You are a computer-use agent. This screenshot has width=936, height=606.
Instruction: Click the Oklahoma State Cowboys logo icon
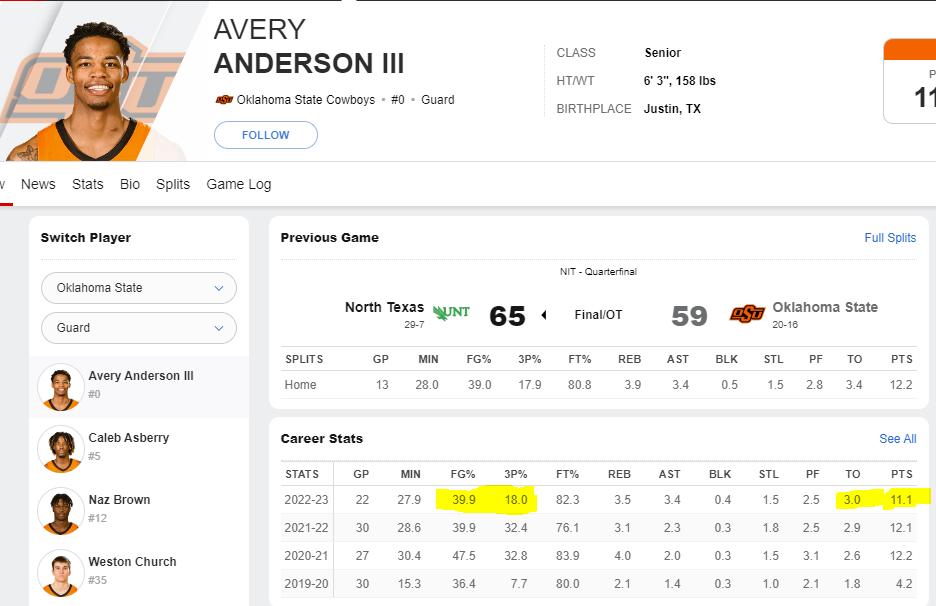point(224,100)
